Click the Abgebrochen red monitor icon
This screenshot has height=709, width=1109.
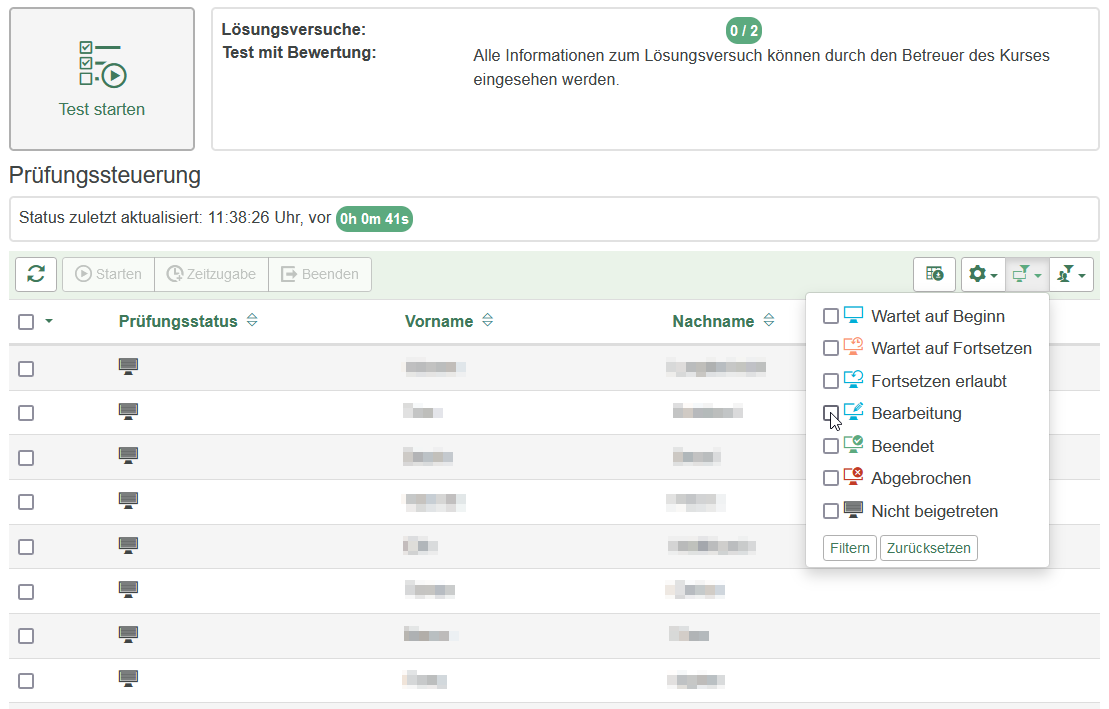853,478
